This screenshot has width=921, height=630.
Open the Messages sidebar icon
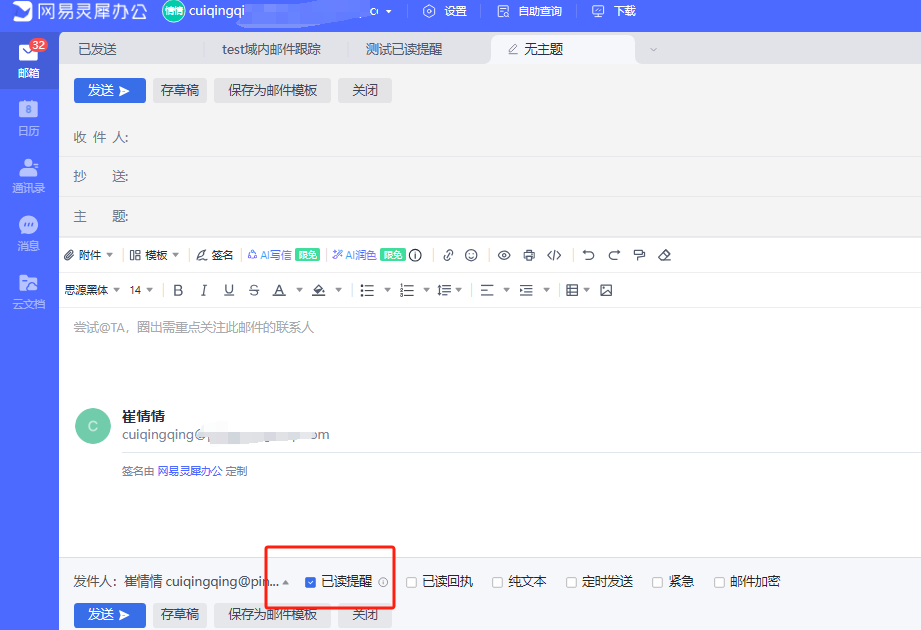coord(28,233)
